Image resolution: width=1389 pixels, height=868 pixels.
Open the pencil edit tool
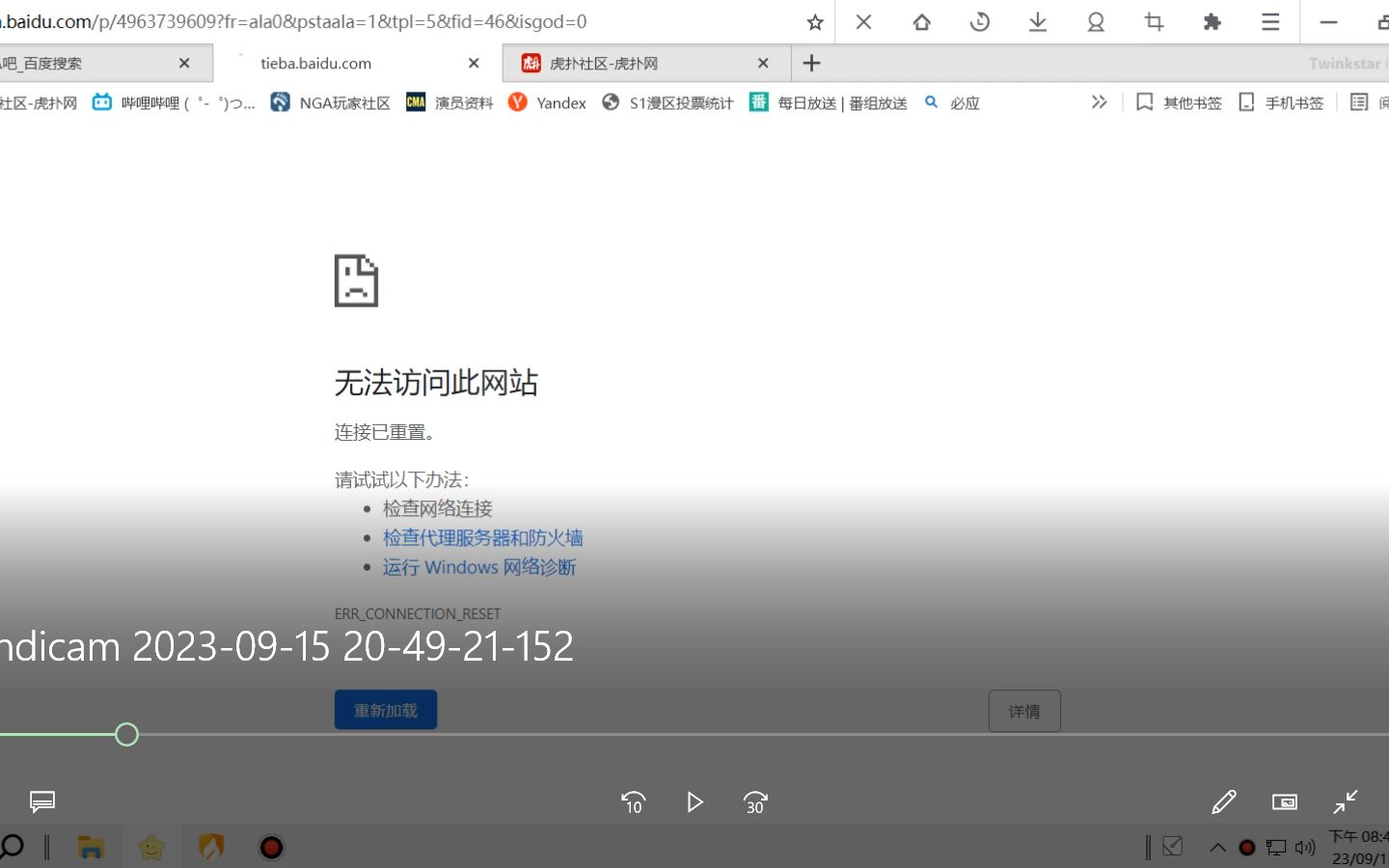(x=1223, y=802)
